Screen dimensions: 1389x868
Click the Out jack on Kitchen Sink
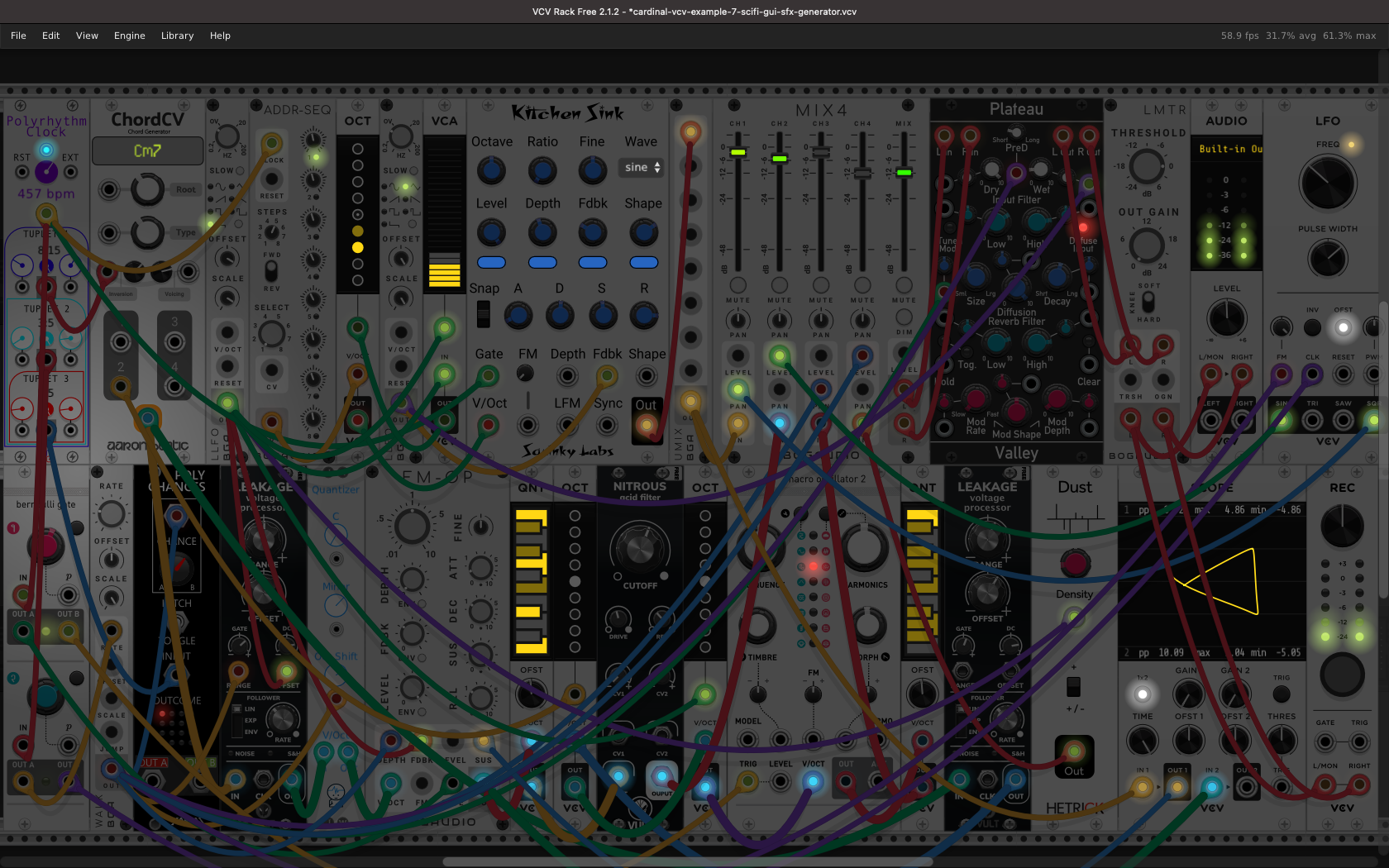pos(647,426)
